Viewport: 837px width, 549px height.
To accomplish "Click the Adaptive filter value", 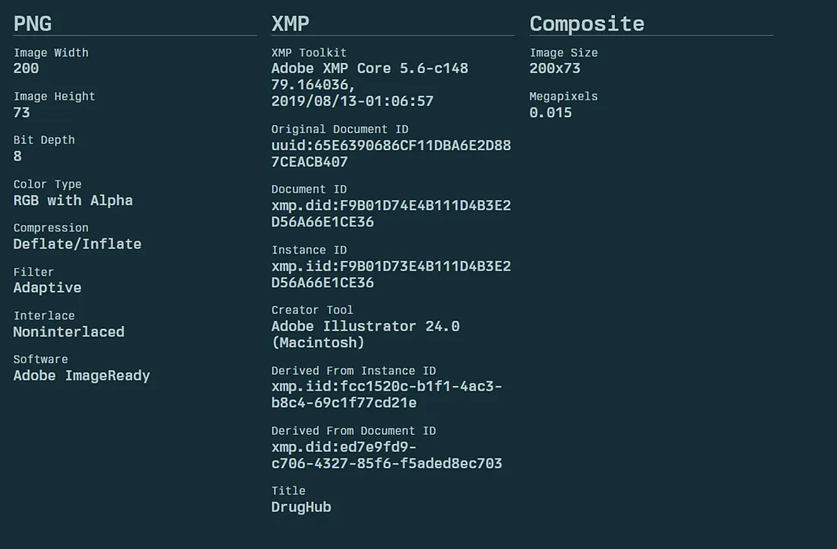I will click(47, 288).
